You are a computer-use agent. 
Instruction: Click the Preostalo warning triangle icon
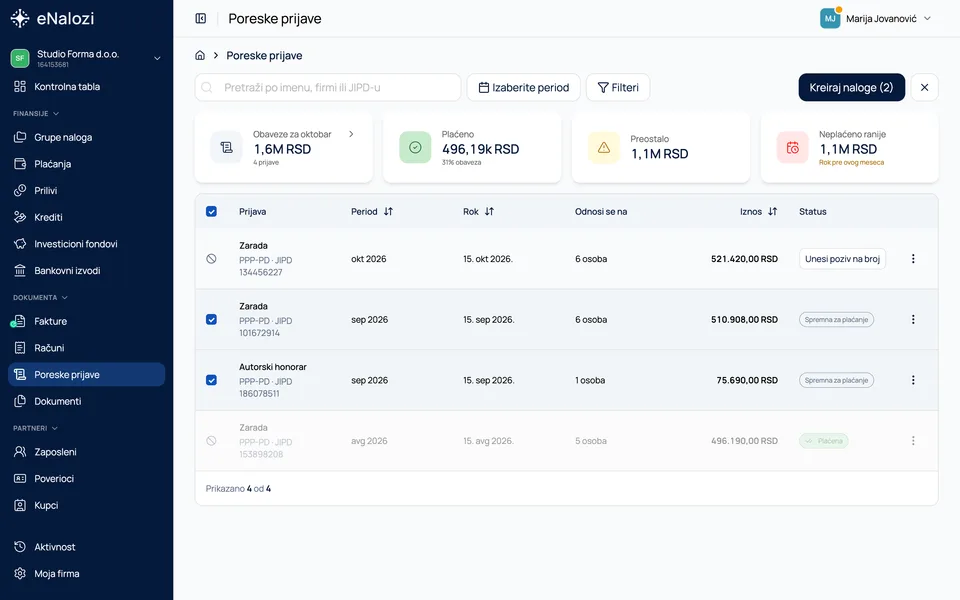click(604, 148)
